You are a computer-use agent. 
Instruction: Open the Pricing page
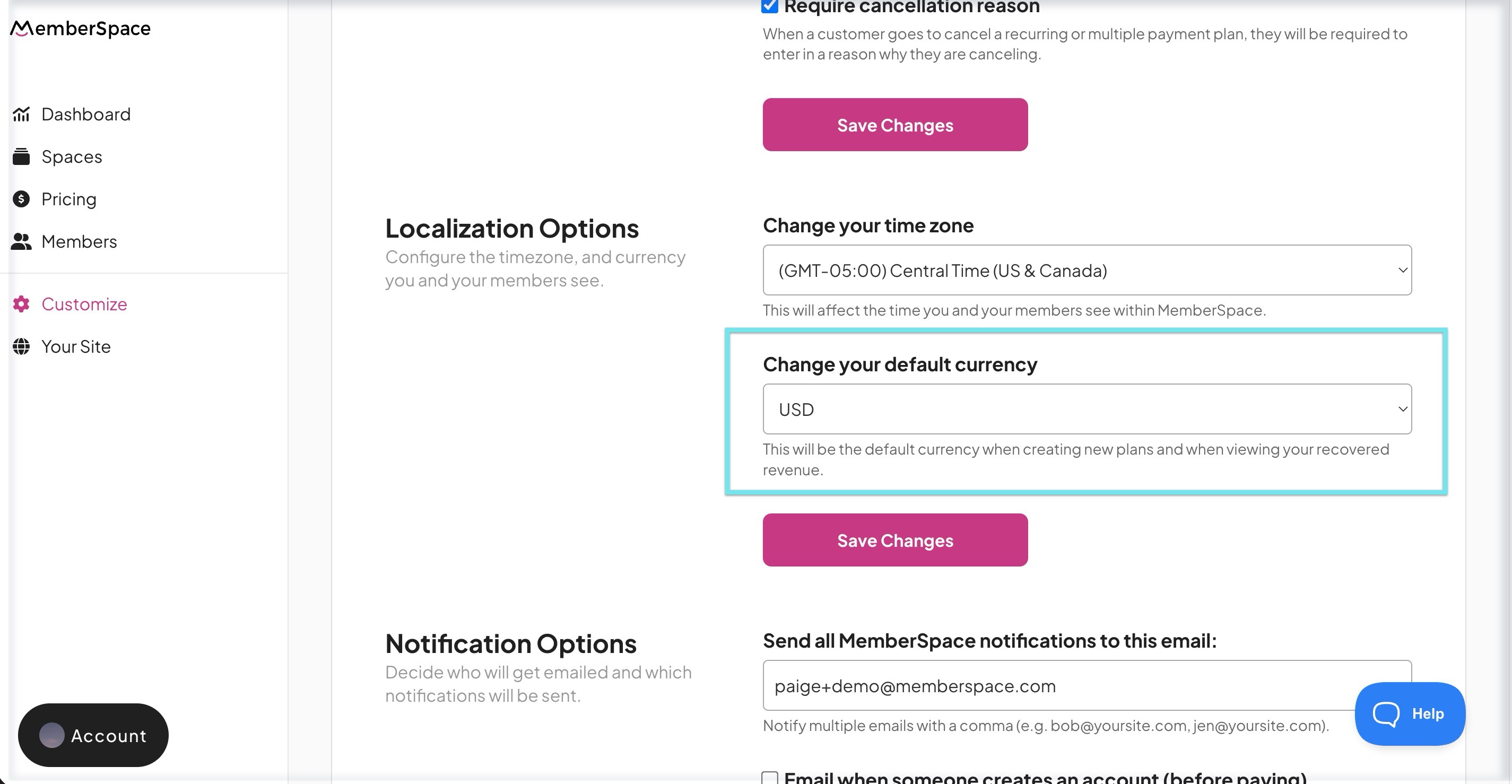pos(68,199)
